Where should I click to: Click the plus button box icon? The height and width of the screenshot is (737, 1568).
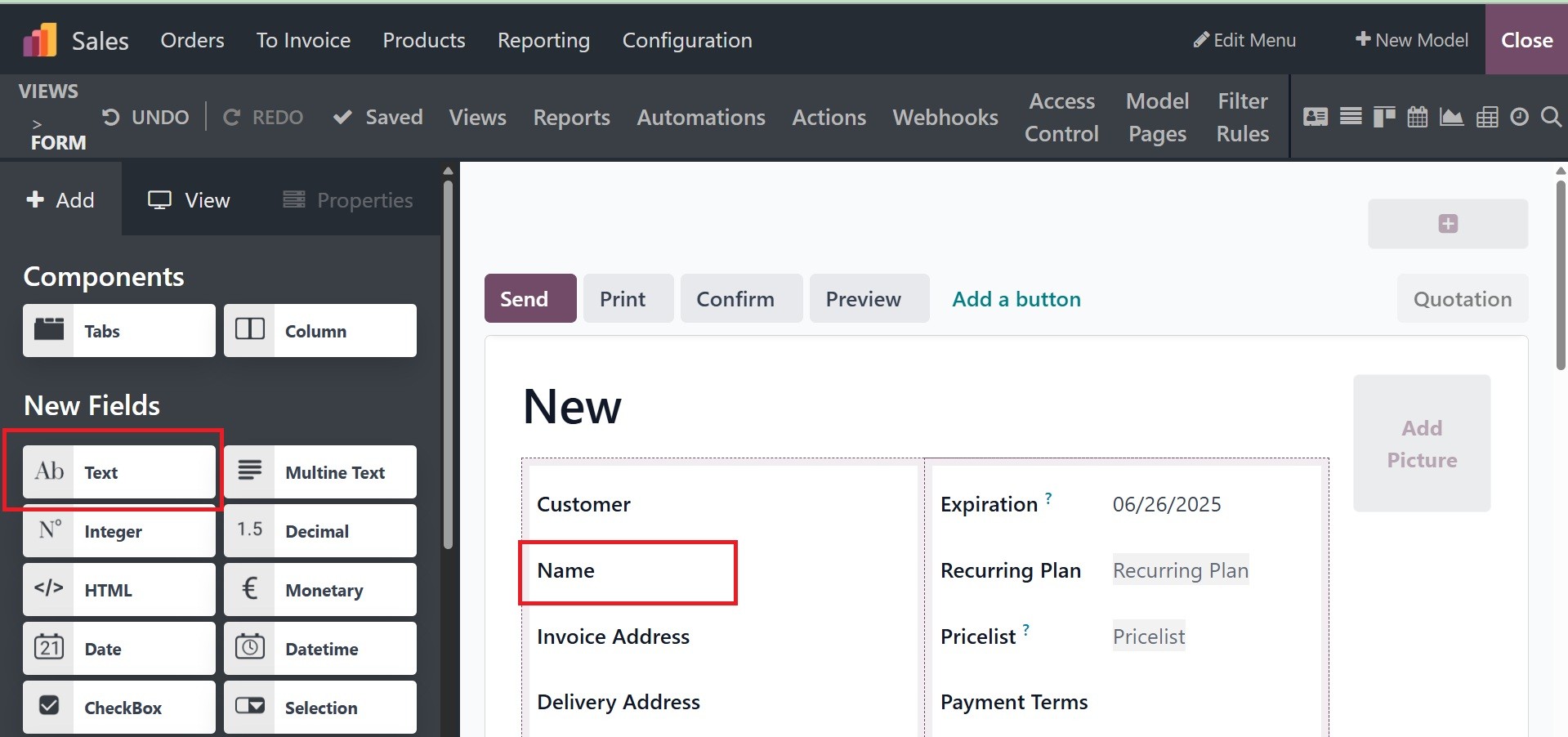coord(1448,224)
